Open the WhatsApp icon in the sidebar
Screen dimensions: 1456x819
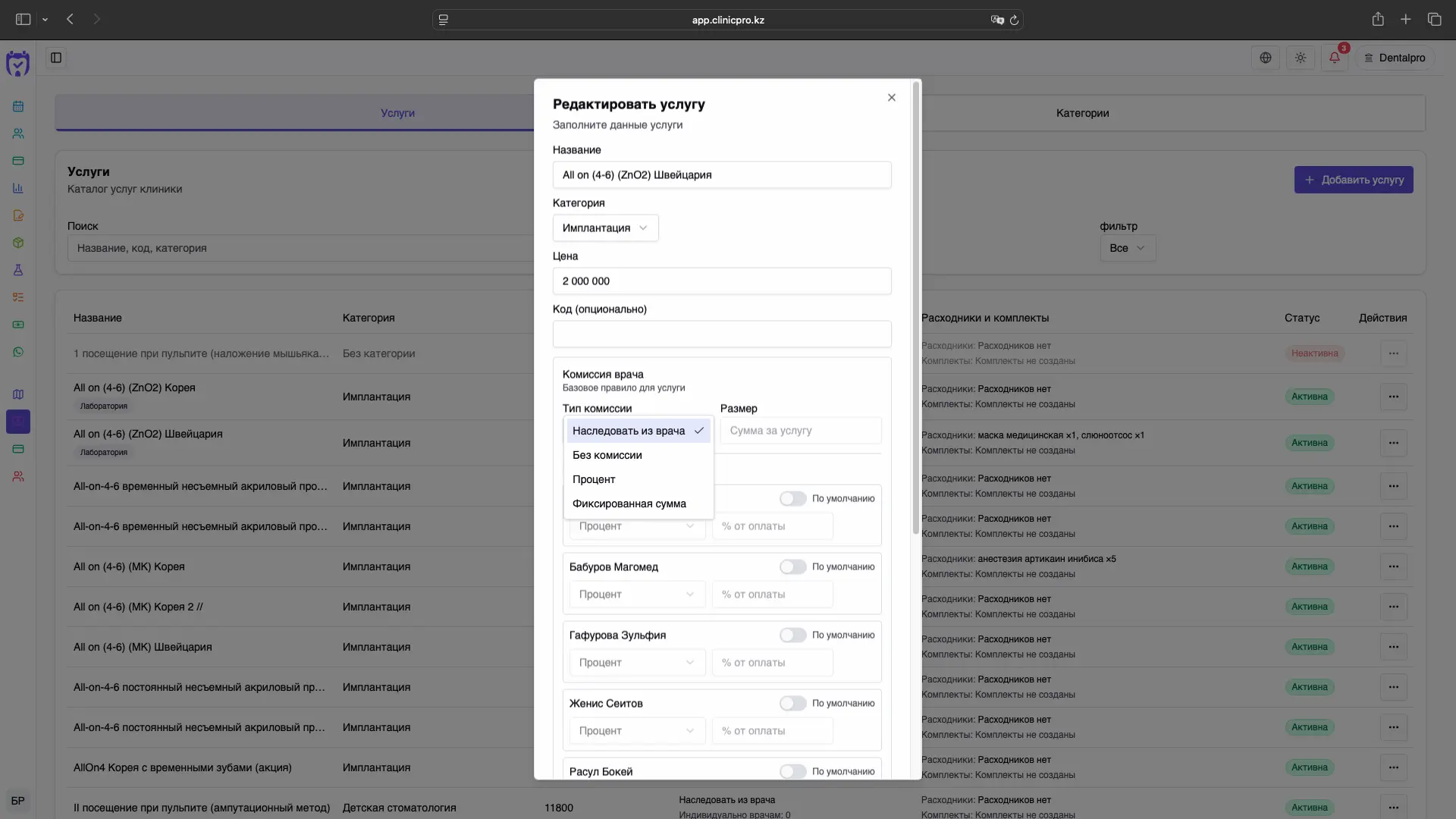tap(18, 352)
